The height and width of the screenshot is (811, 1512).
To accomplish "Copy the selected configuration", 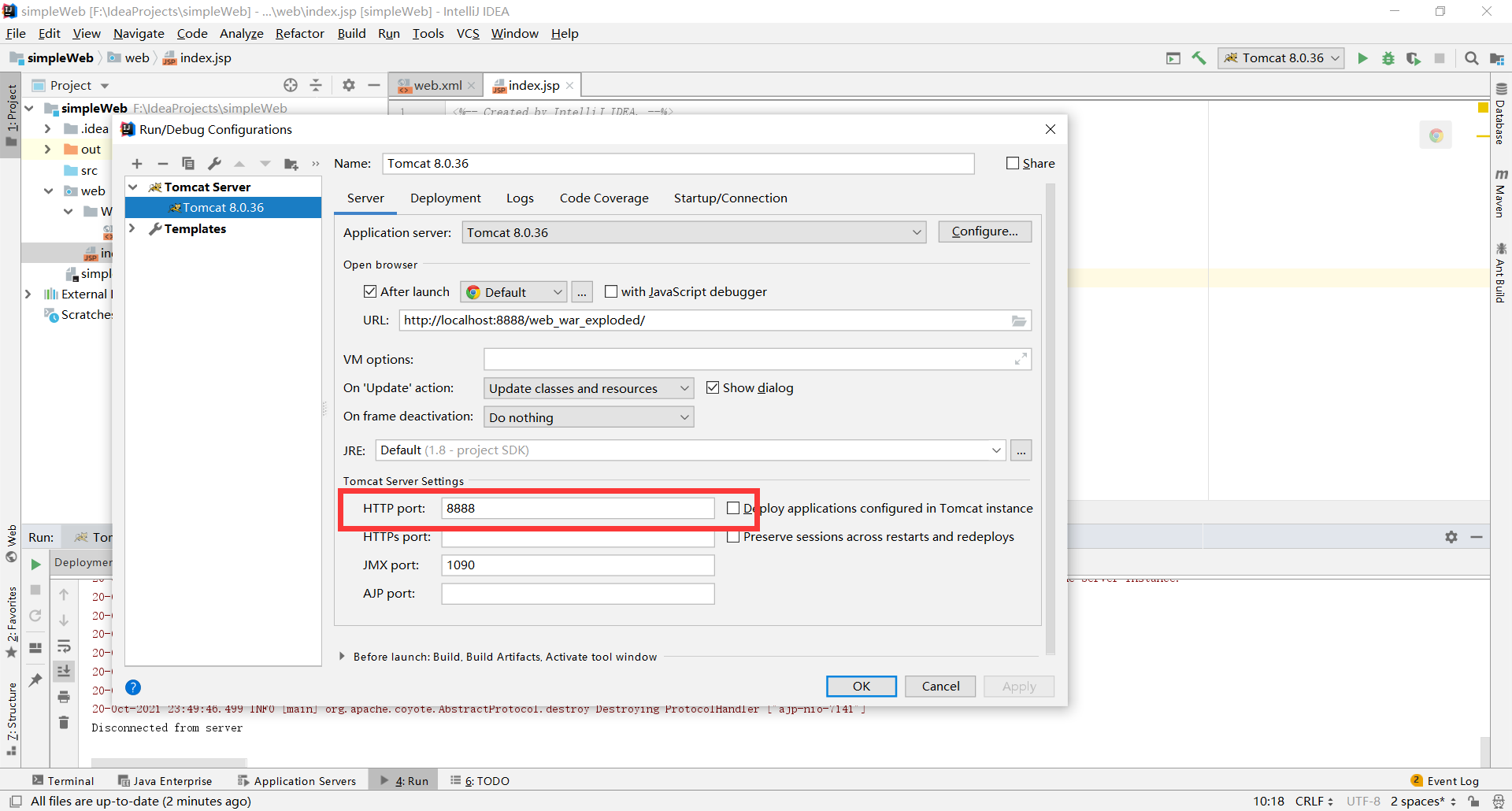I will click(188, 164).
